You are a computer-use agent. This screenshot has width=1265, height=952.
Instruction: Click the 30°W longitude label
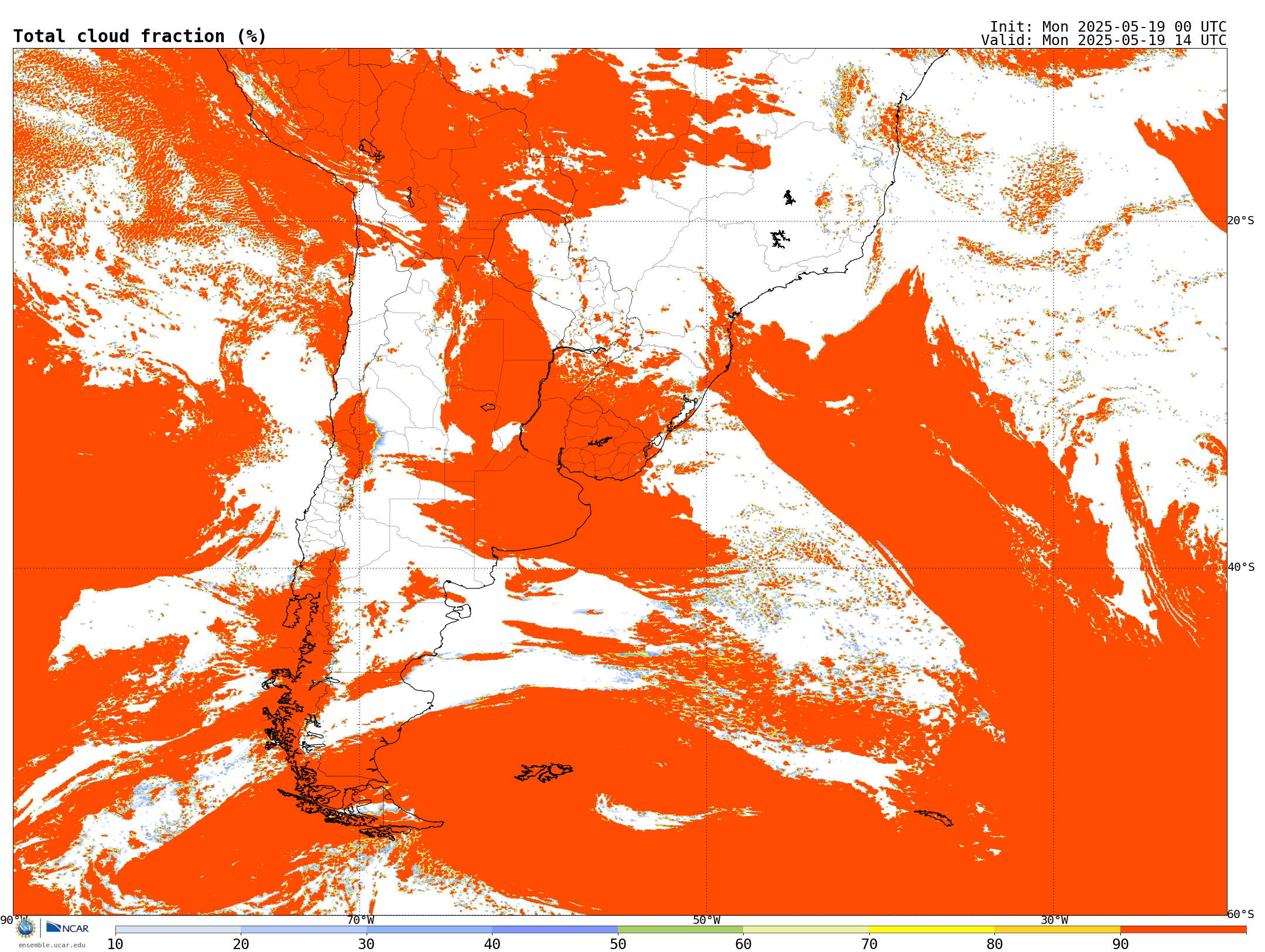[1054, 920]
